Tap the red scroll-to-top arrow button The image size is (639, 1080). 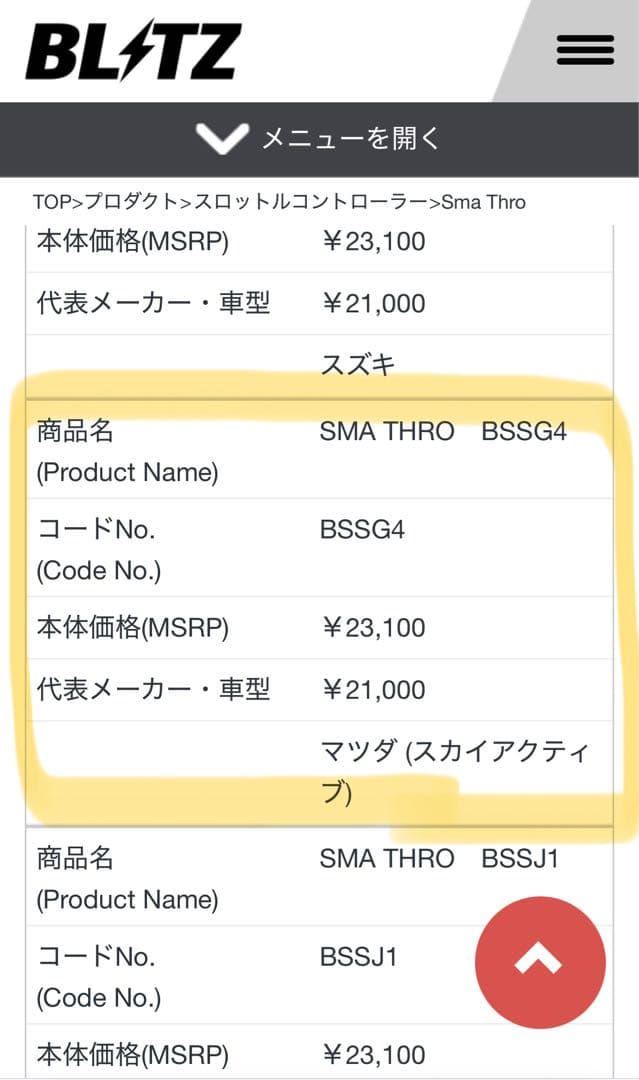[541, 963]
